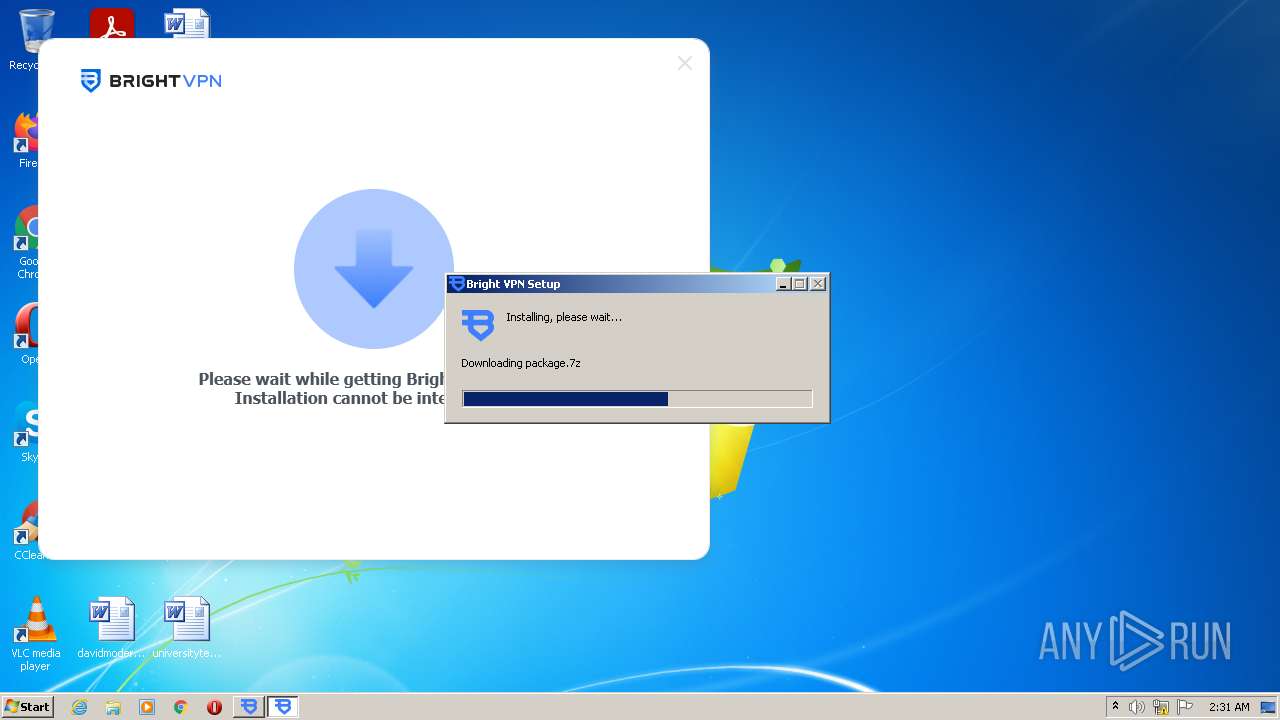The image size is (1280, 720).
Task: Open the Opera desktop shortcut
Action: tap(26, 334)
